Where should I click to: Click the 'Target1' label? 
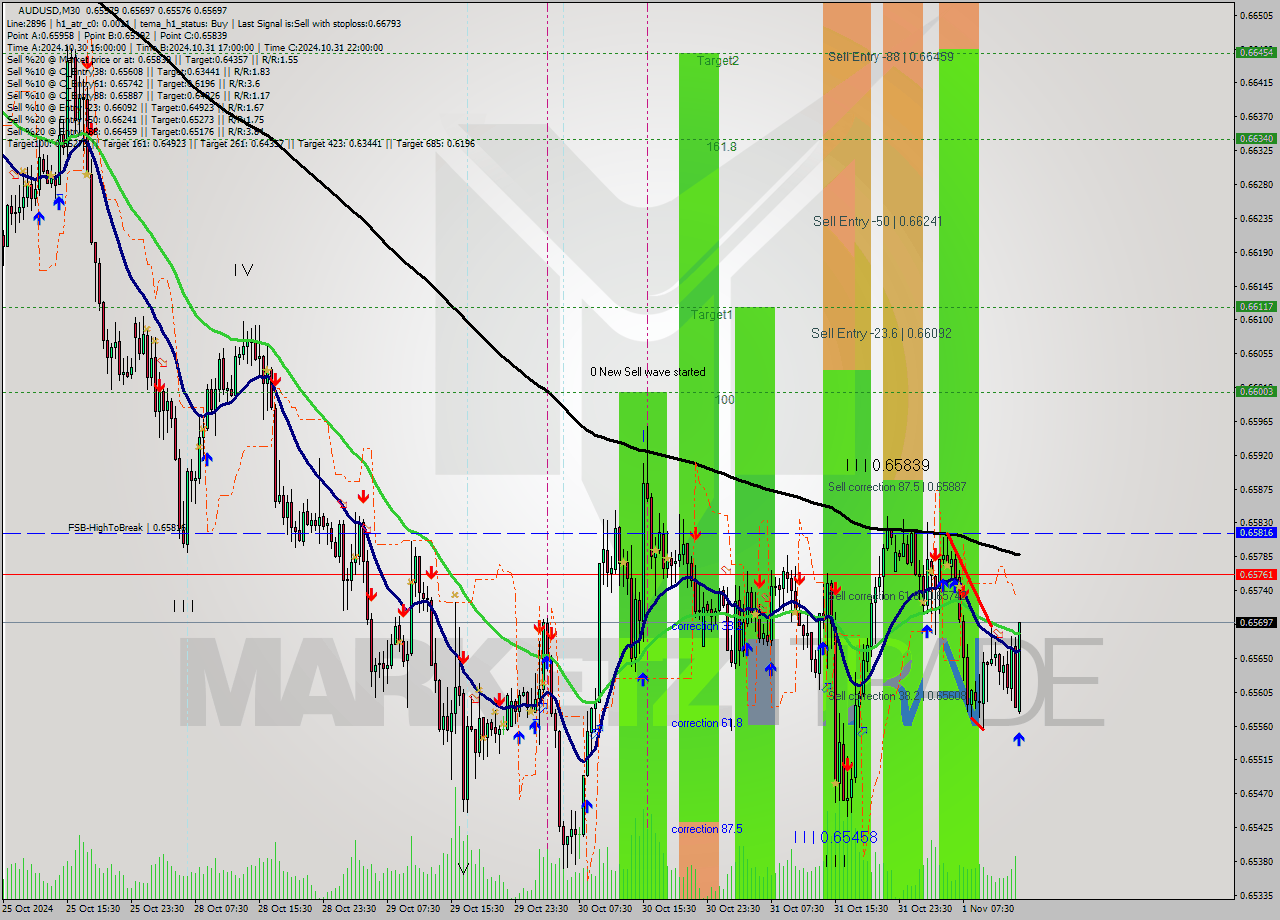712,314
